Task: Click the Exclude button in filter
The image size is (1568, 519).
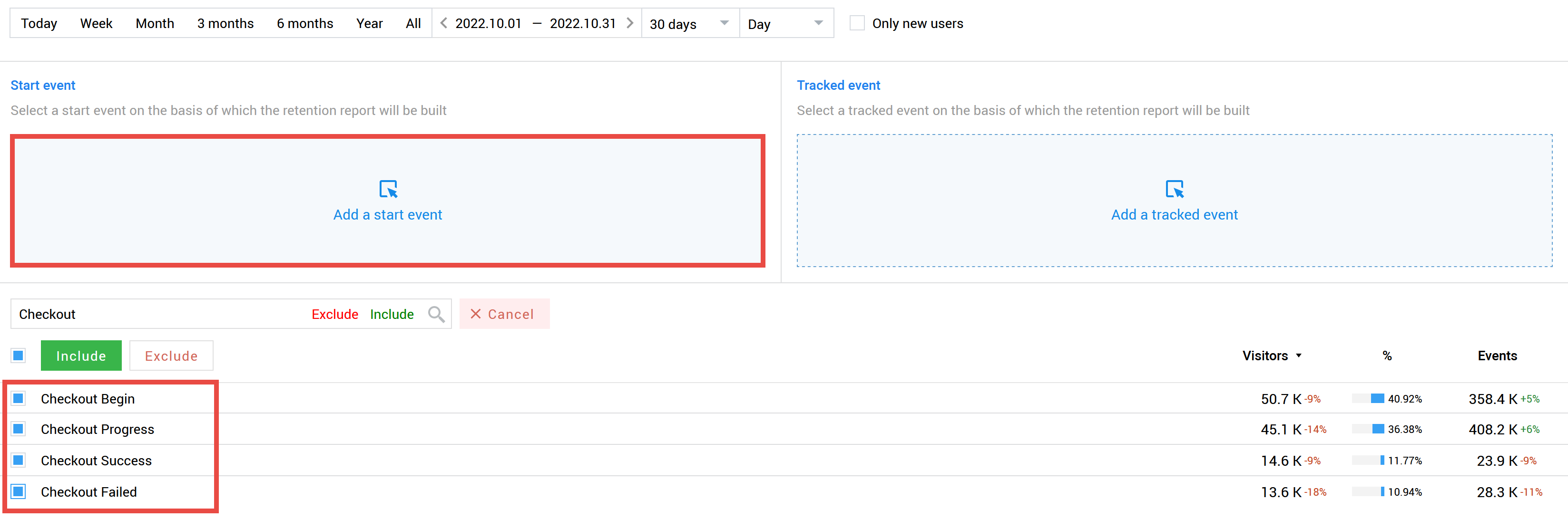Action: 171,355
